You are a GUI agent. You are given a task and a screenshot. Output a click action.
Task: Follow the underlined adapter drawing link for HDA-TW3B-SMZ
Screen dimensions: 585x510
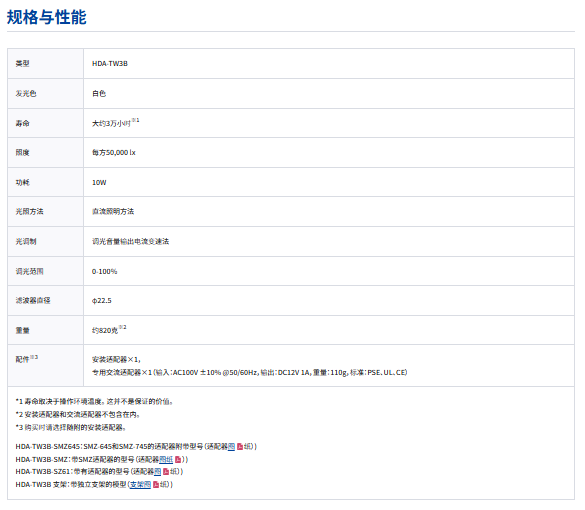point(166,459)
